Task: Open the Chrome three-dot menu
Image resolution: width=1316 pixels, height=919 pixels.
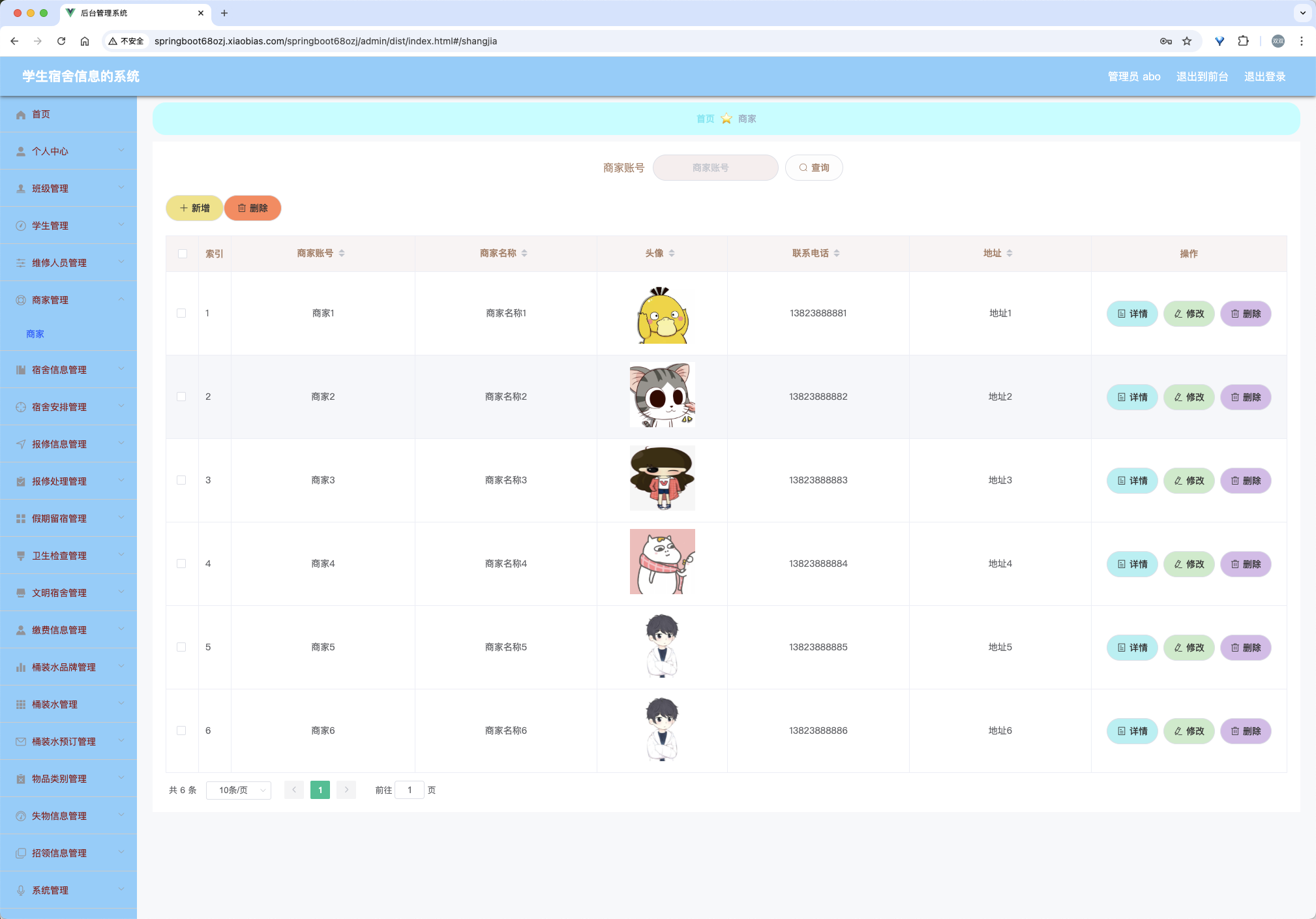Action: 1302,41
